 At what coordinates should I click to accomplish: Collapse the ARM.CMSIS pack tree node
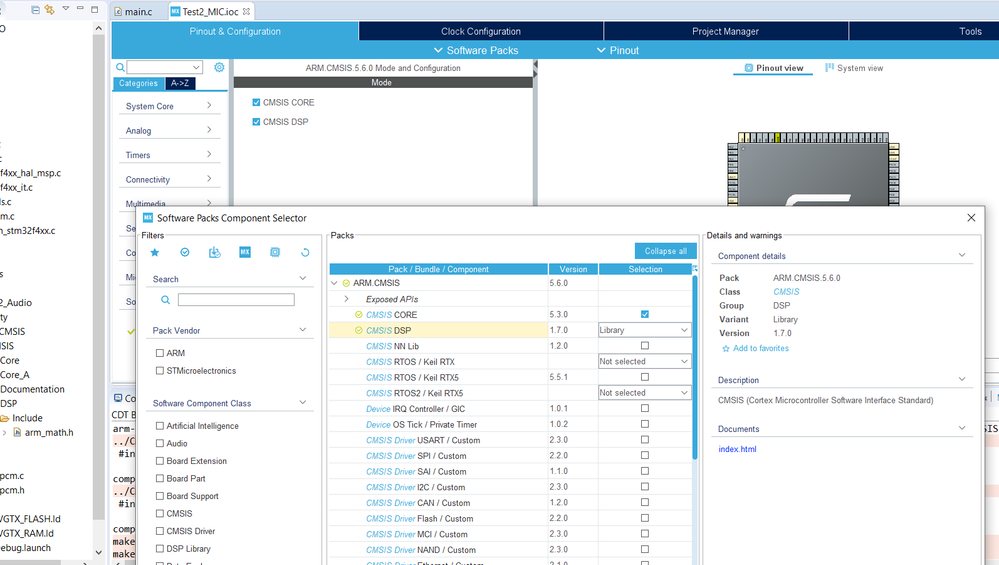click(x=334, y=283)
